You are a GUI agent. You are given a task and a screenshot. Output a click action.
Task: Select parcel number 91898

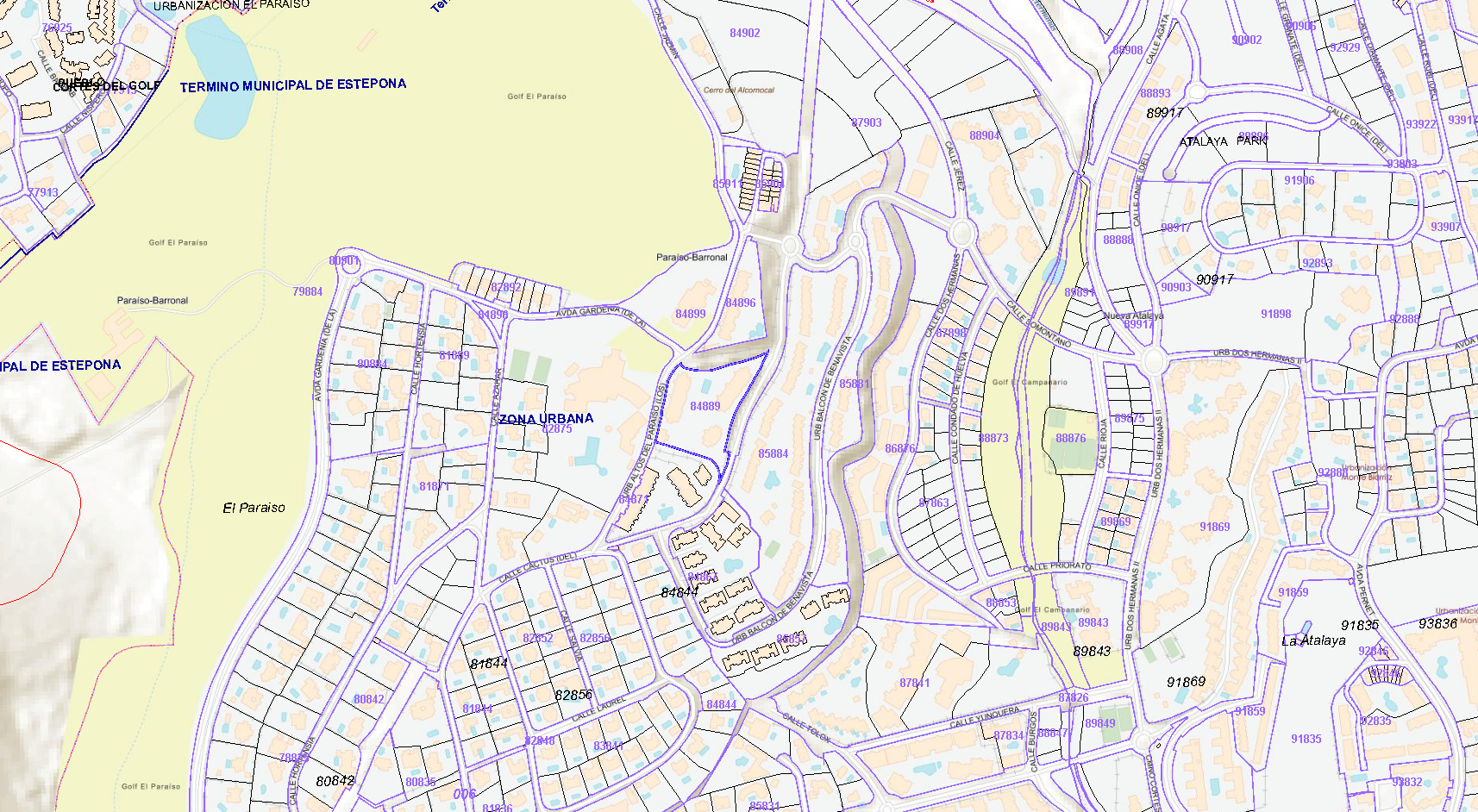click(1275, 314)
